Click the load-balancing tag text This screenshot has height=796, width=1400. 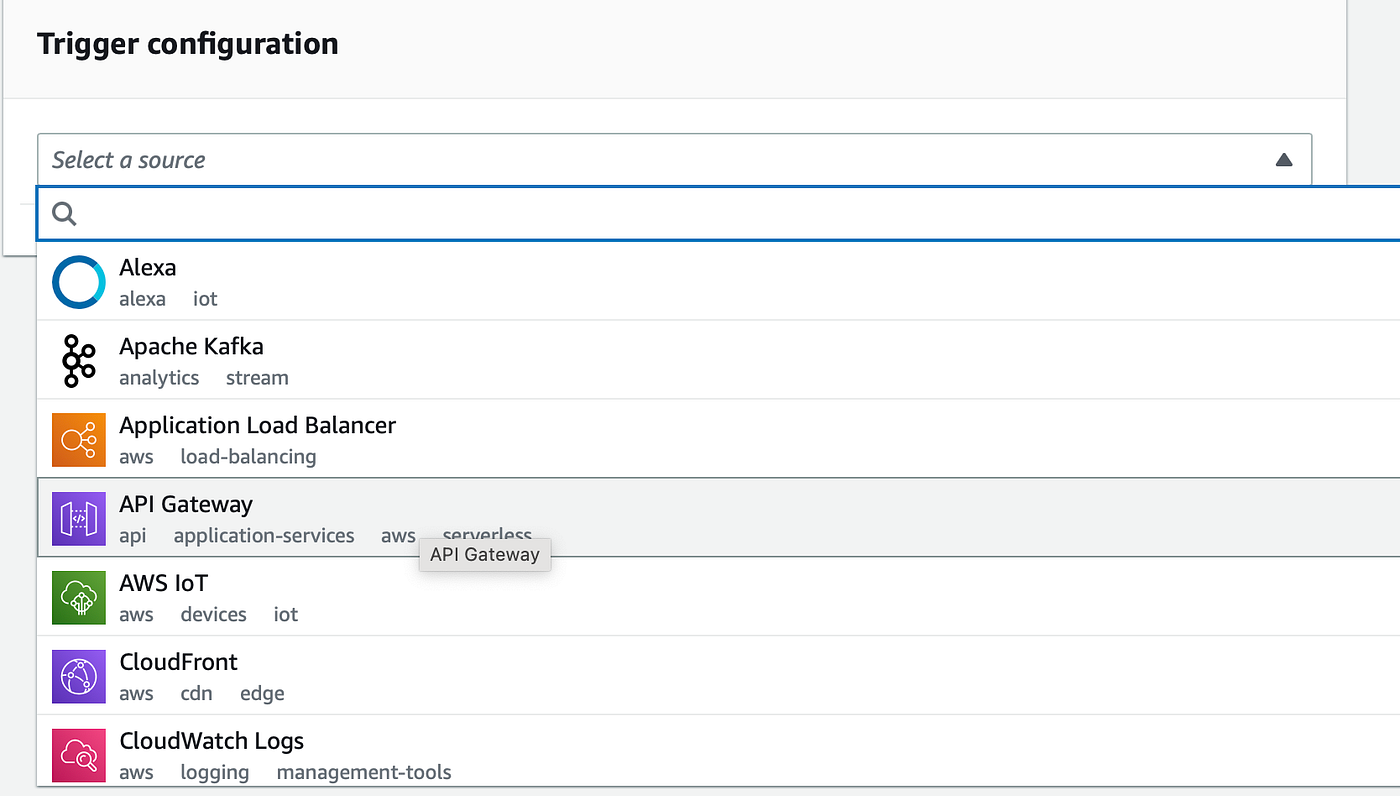tap(248, 457)
